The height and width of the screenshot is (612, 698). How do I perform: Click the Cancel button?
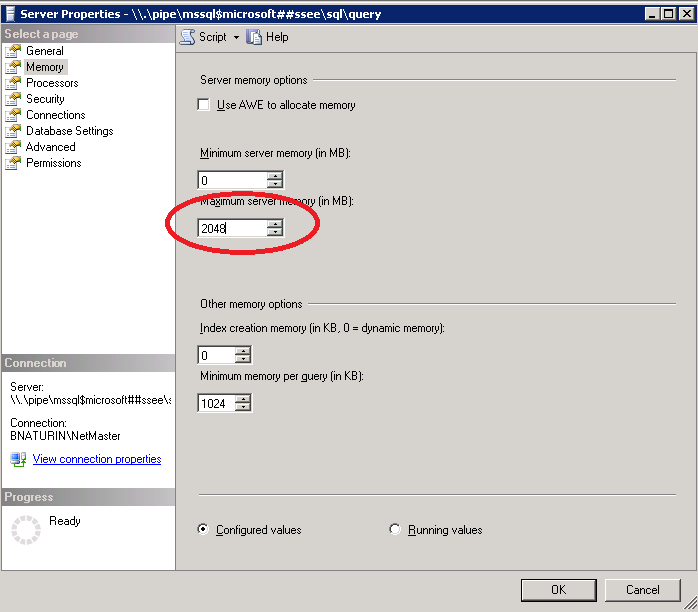(x=642, y=590)
